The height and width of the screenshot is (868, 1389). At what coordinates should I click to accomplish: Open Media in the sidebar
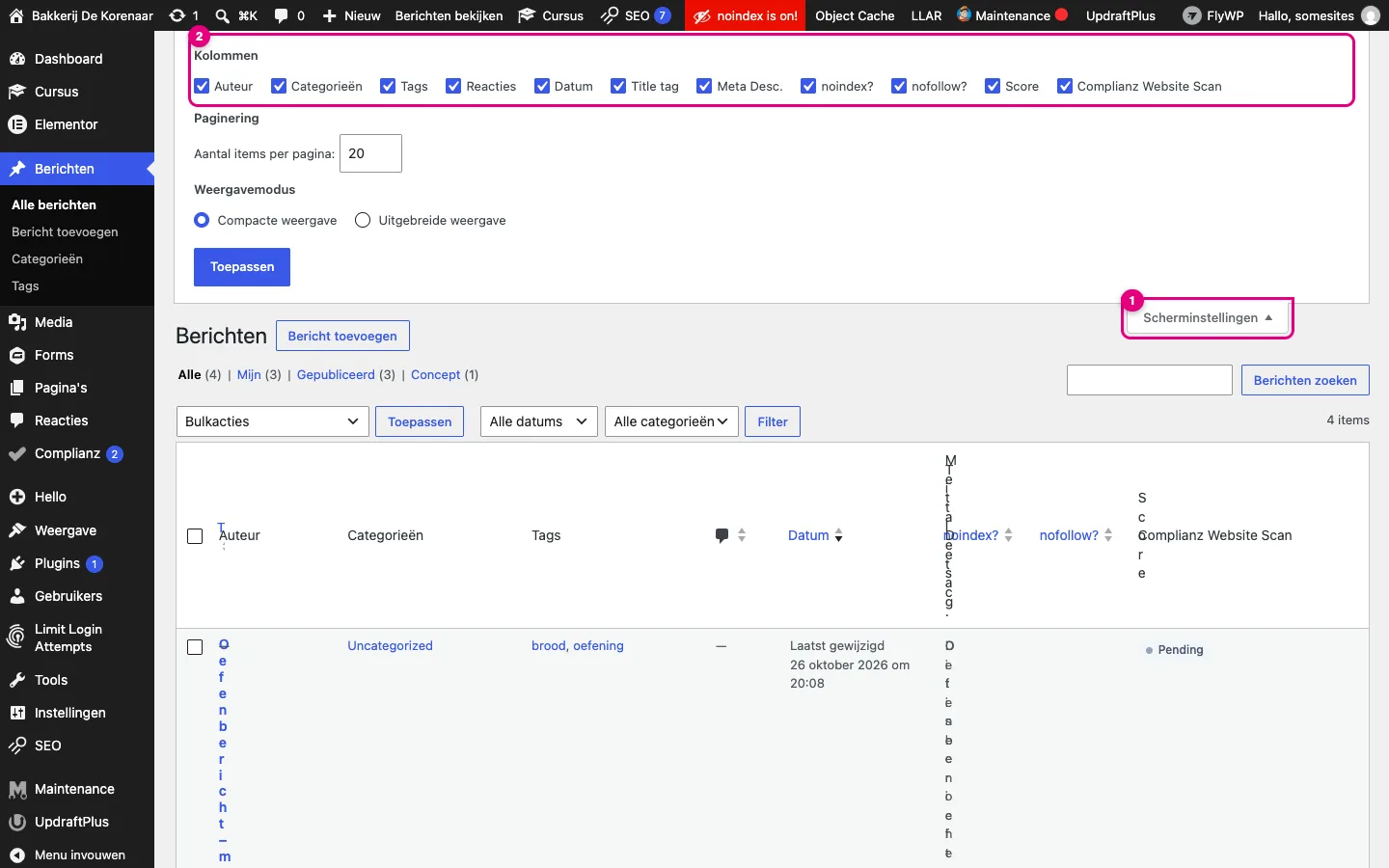[x=53, y=322]
